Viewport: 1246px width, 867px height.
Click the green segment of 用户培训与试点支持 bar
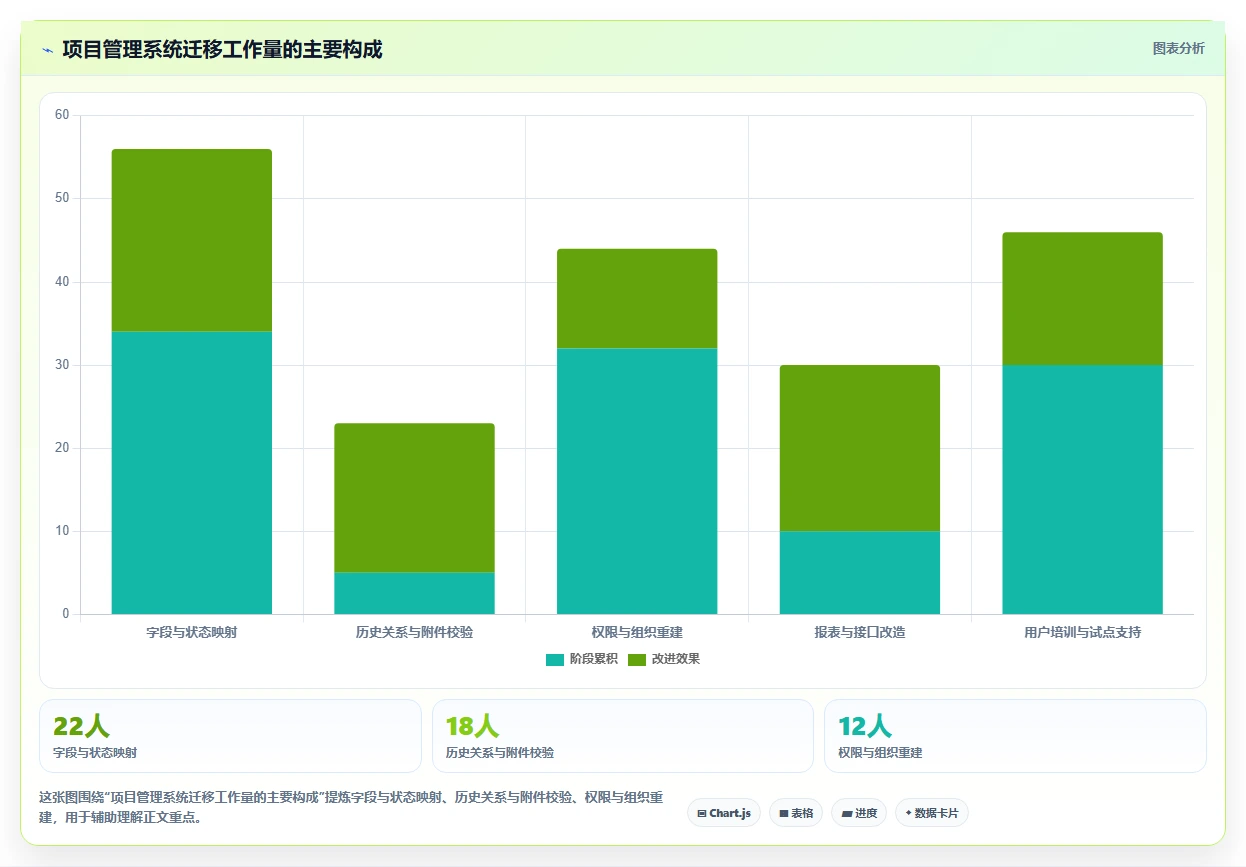1083,299
